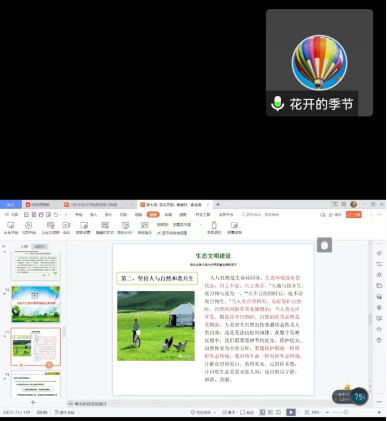The height and width of the screenshot is (421, 387).
Task: Click the undo arrow in quick toolbar
Action: pyautogui.click(x=56, y=215)
